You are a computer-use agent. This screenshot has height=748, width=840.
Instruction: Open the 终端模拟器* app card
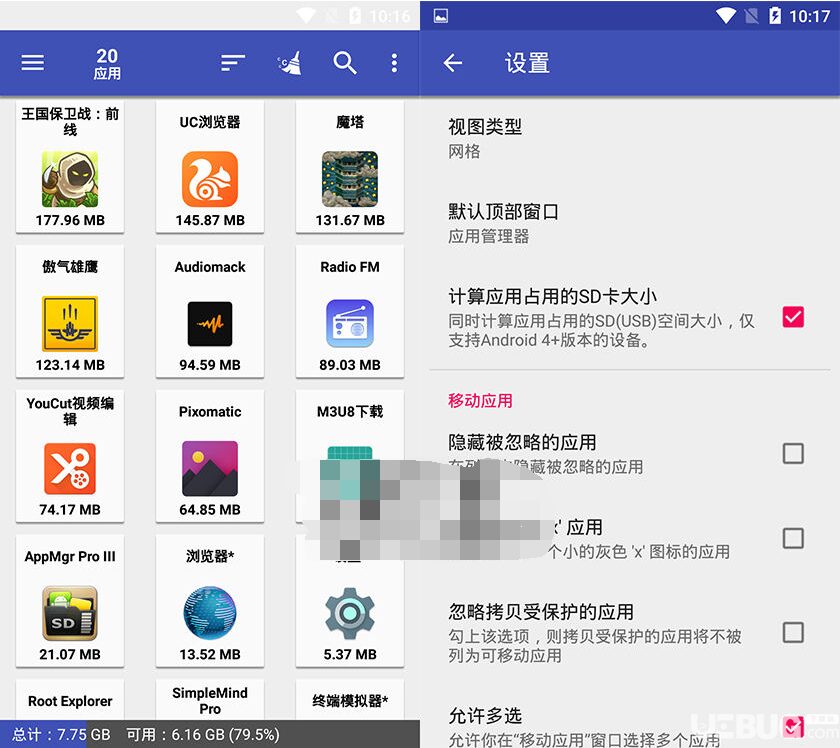click(x=350, y=700)
